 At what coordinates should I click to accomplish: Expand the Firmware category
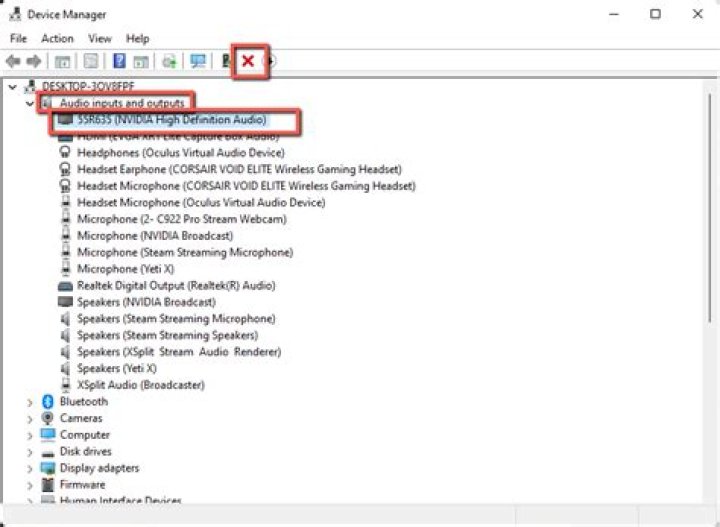coord(30,485)
